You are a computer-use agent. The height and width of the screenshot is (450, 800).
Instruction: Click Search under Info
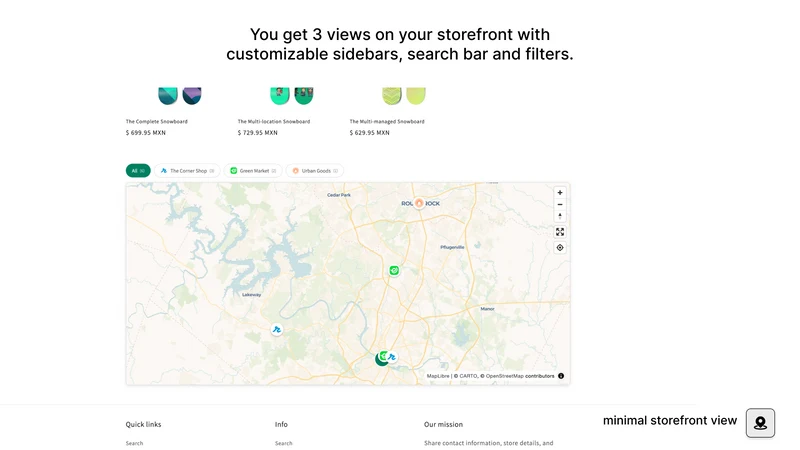[284, 443]
